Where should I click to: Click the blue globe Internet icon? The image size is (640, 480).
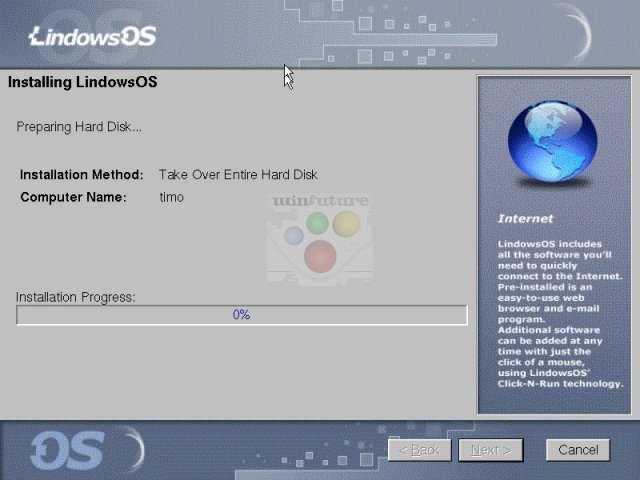pos(553,141)
